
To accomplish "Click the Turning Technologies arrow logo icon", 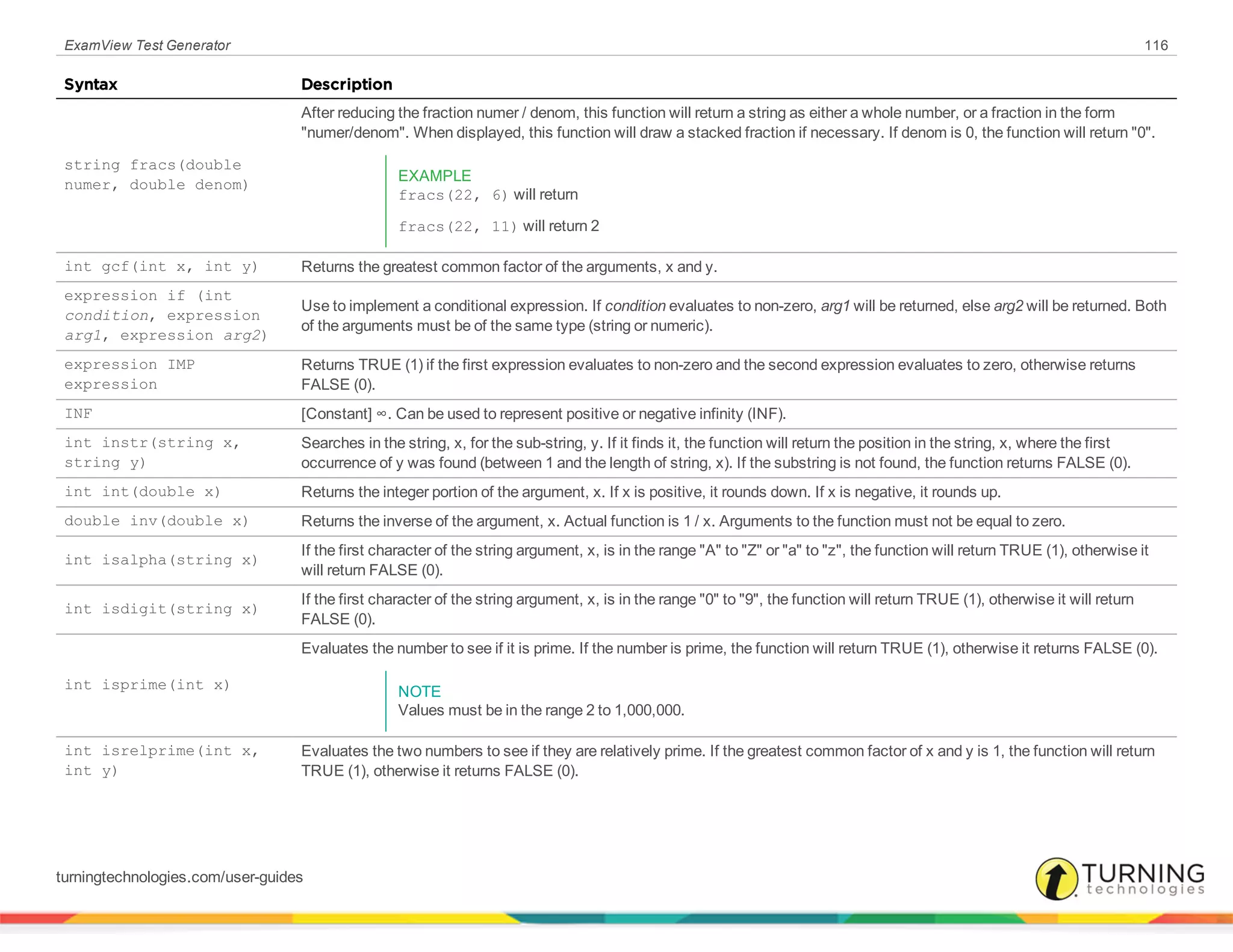I will click(x=1056, y=879).
